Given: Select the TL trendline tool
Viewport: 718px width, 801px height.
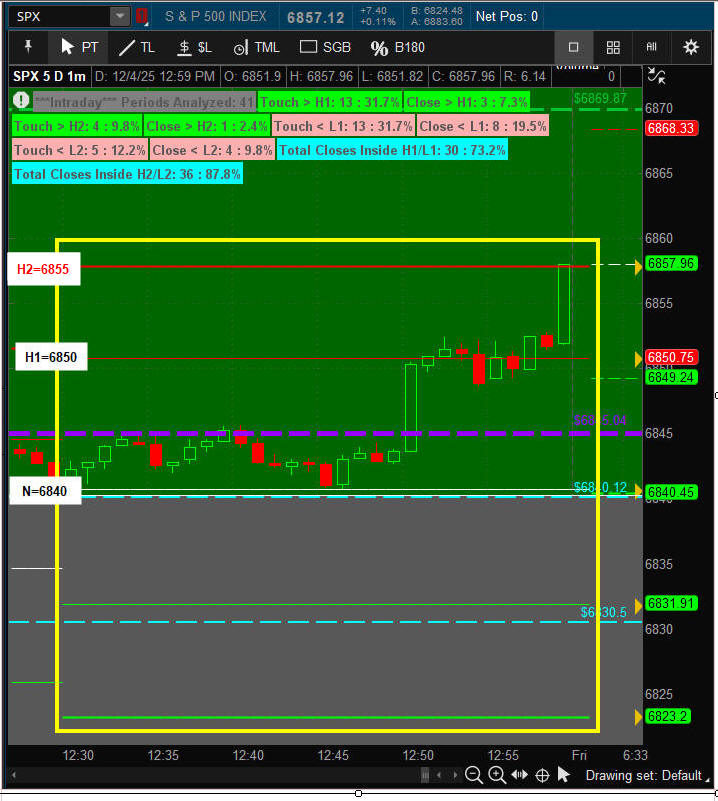Looking at the screenshot, I should [137, 47].
